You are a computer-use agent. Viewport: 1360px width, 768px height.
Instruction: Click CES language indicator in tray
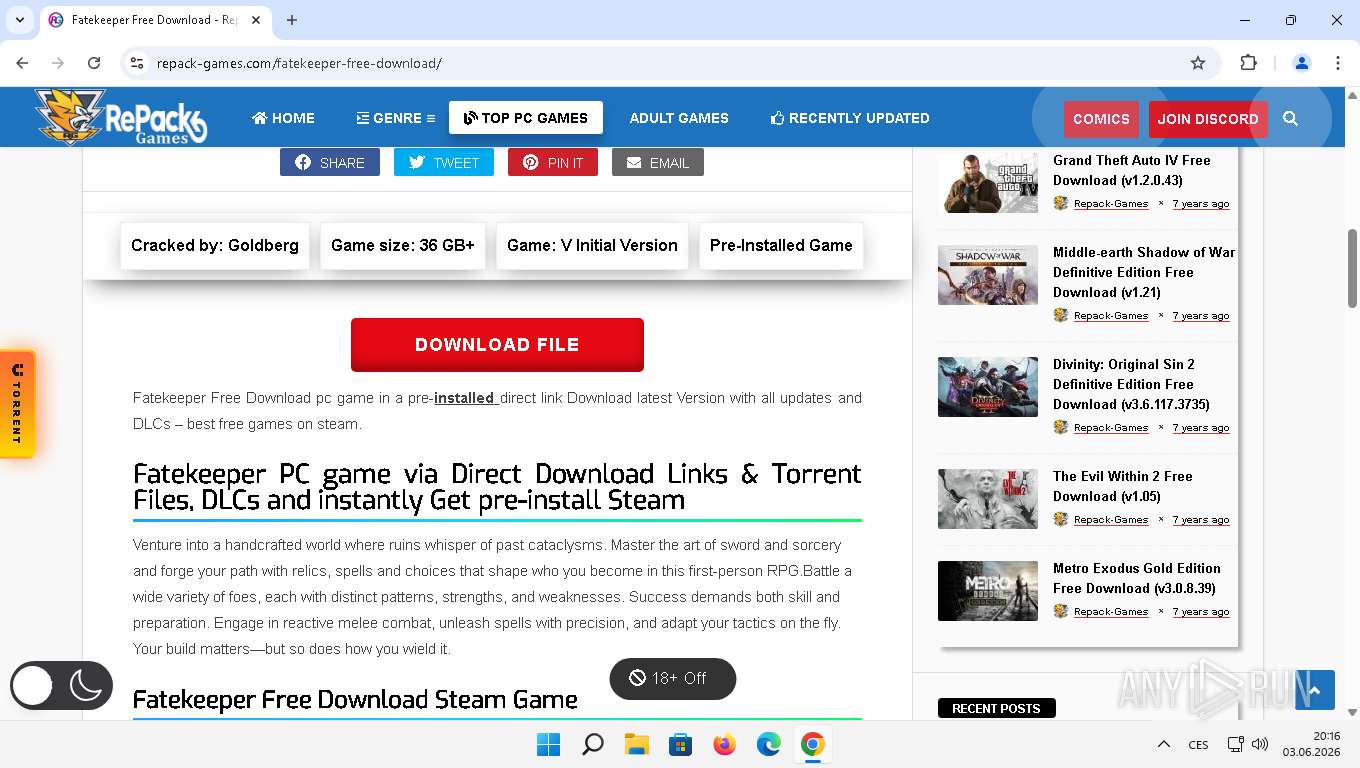tap(1198, 744)
